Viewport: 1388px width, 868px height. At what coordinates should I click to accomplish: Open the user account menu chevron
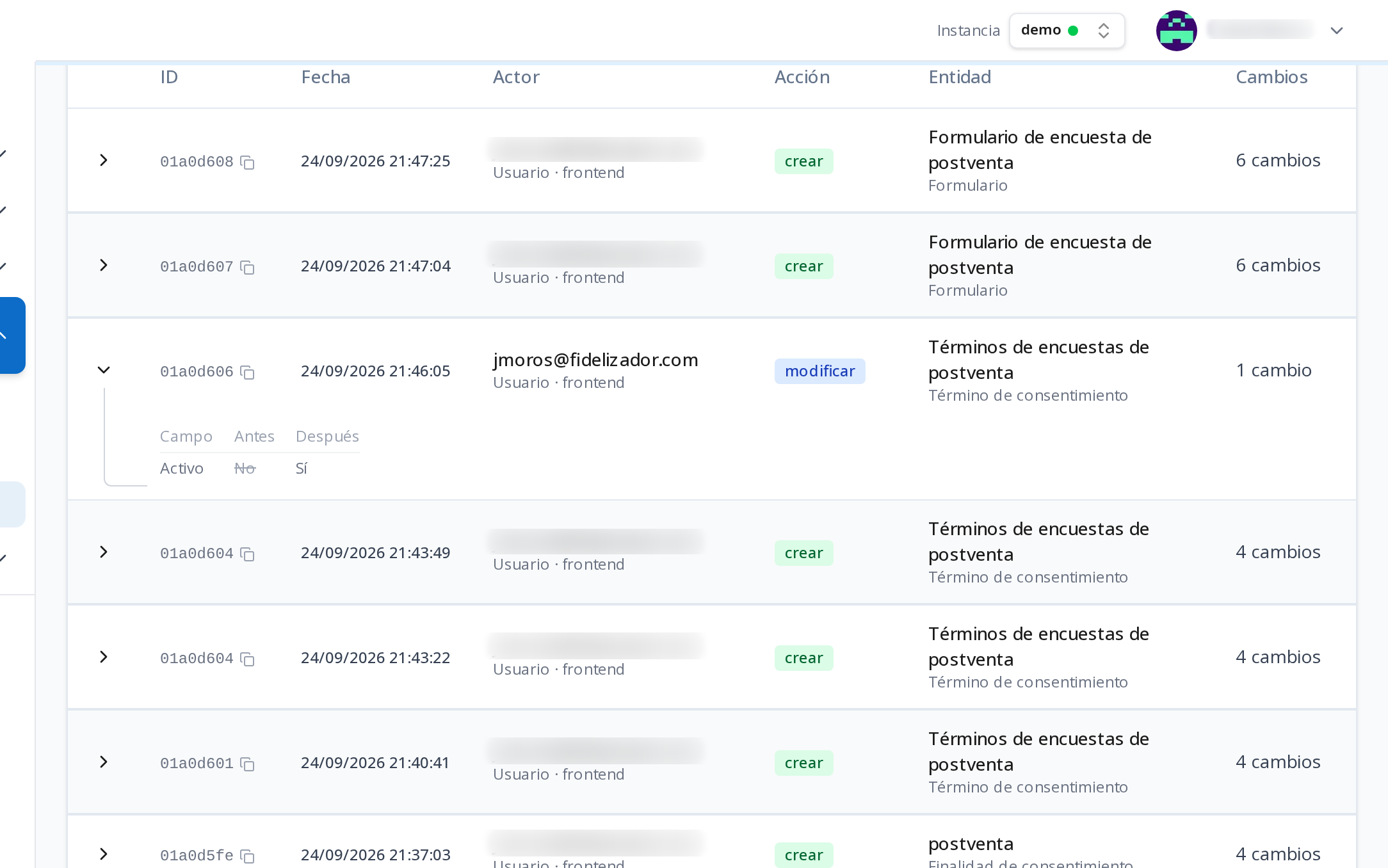1336,31
